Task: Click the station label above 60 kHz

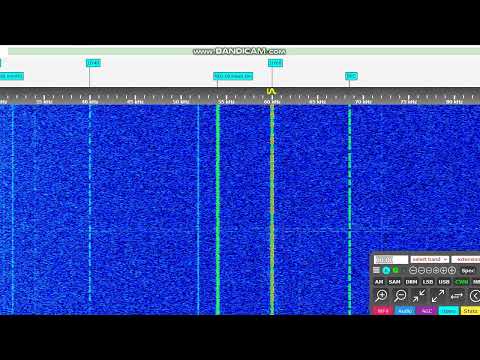Action: [x=275, y=63]
